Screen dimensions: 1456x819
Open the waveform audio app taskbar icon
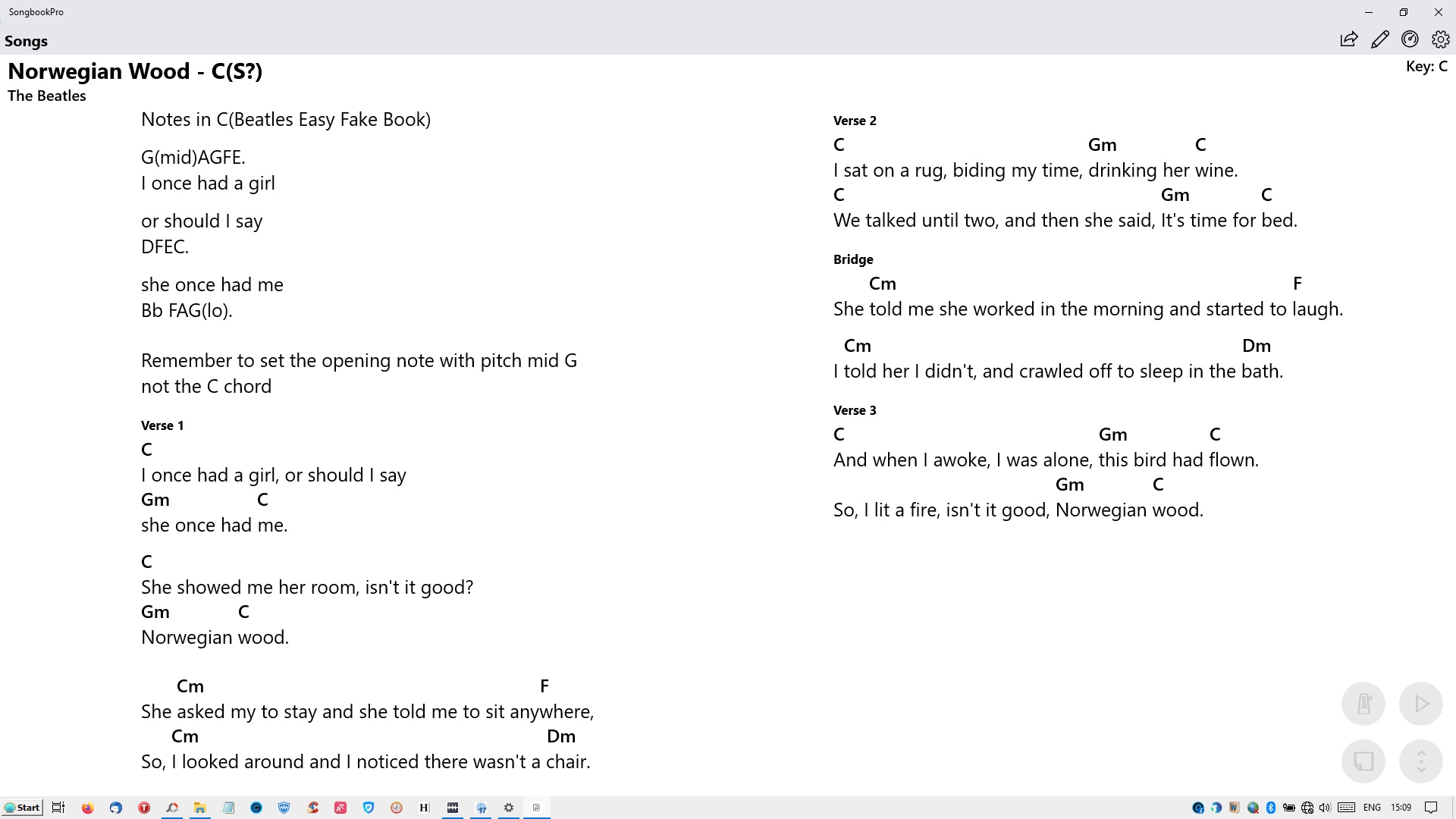tap(453, 808)
